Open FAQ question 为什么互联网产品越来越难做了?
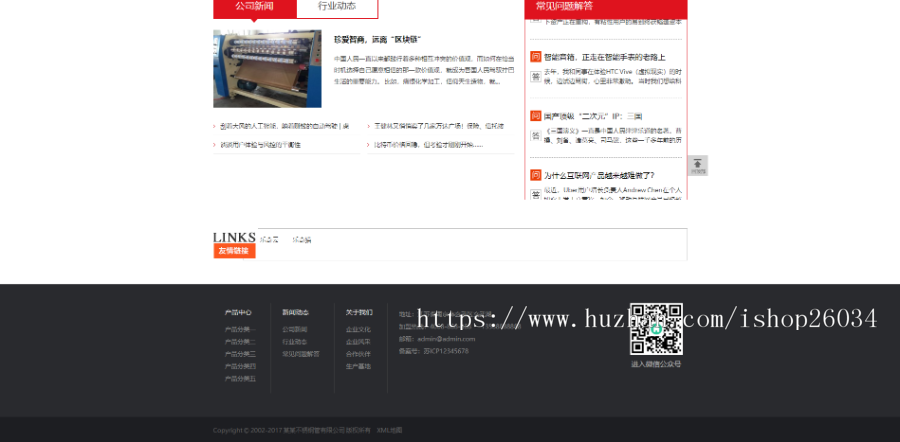The width and height of the screenshot is (900, 442). coord(599,175)
